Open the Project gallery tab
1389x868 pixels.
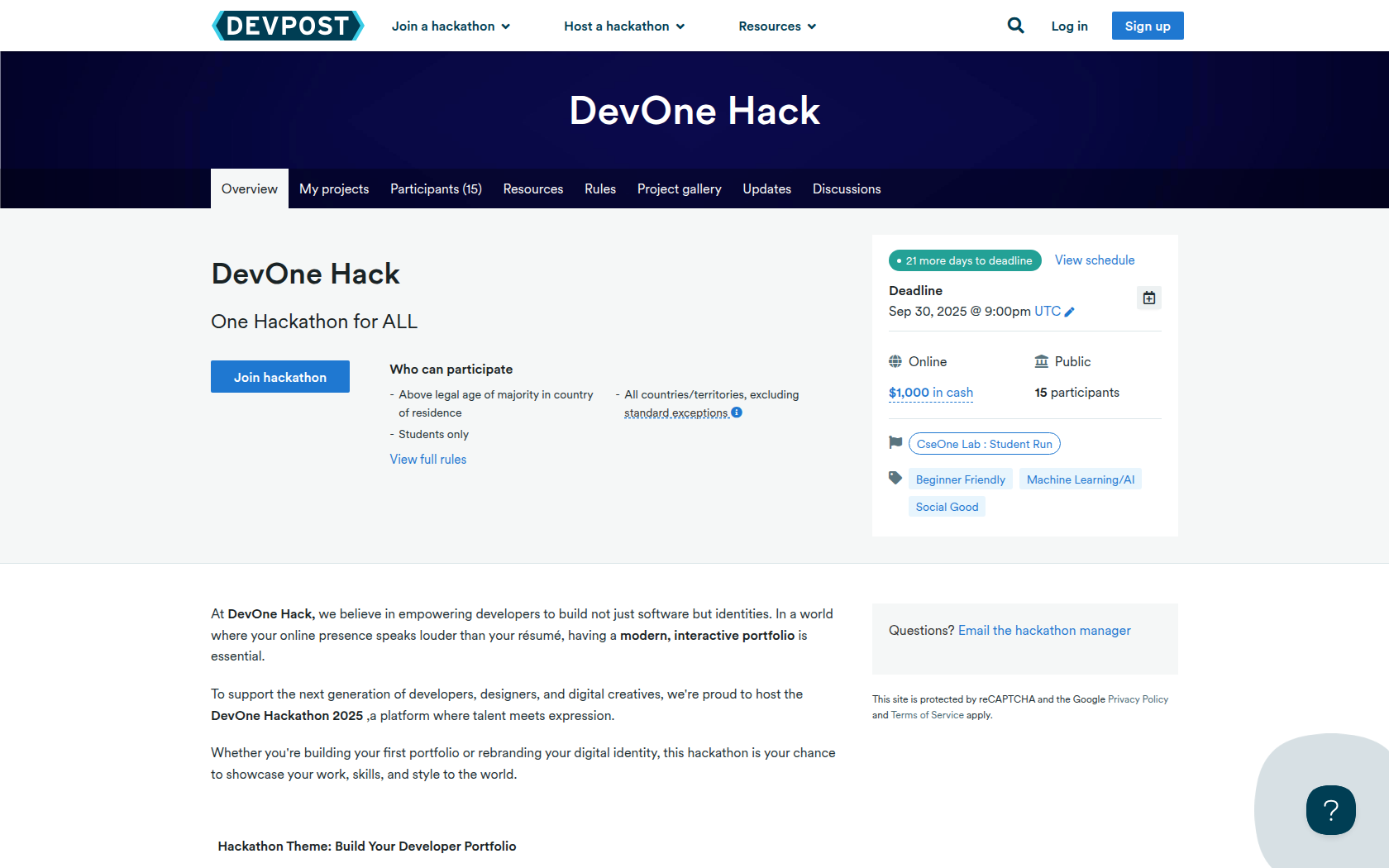(x=679, y=189)
